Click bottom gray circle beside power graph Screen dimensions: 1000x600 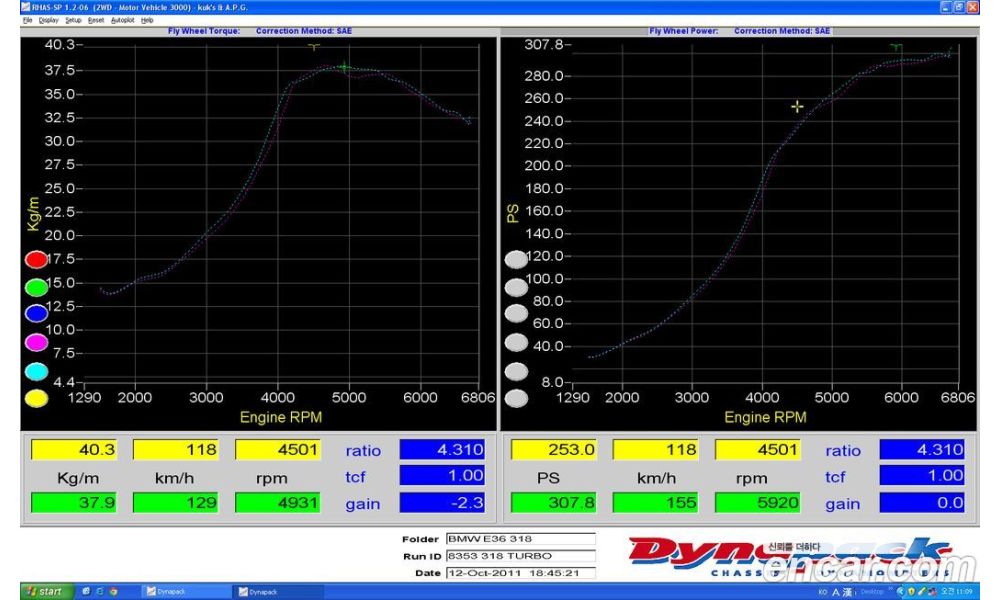515,399
